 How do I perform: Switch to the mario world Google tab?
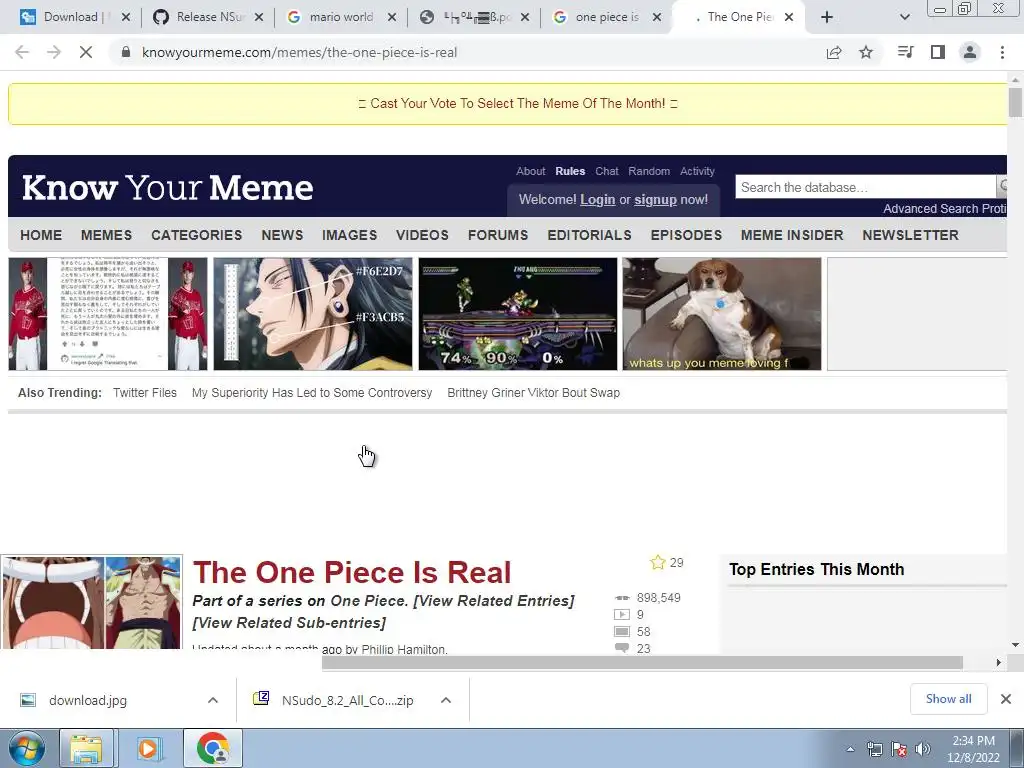pos(341,17)
